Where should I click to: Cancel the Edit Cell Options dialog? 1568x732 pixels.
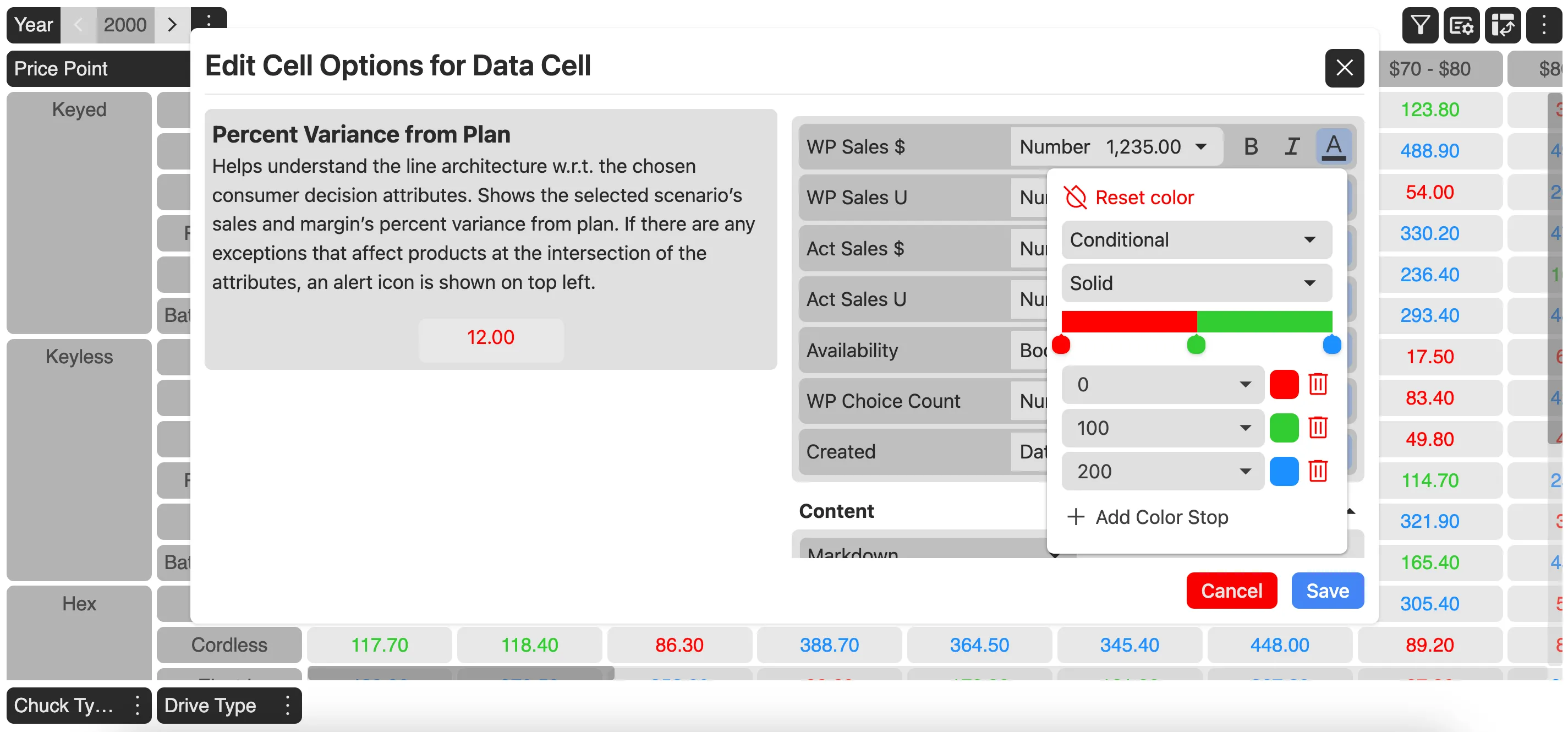[x=1231, y=590]
